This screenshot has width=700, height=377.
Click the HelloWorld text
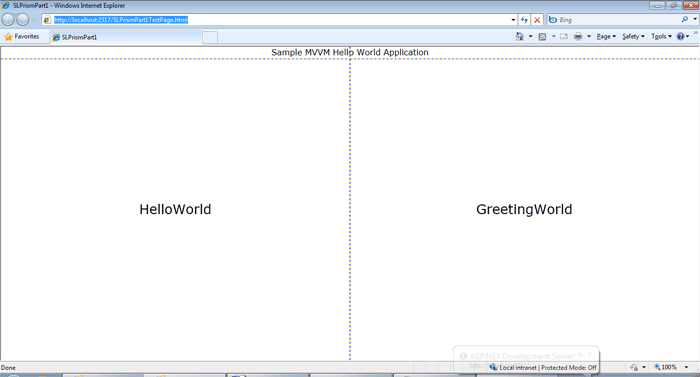click(175, 209)
